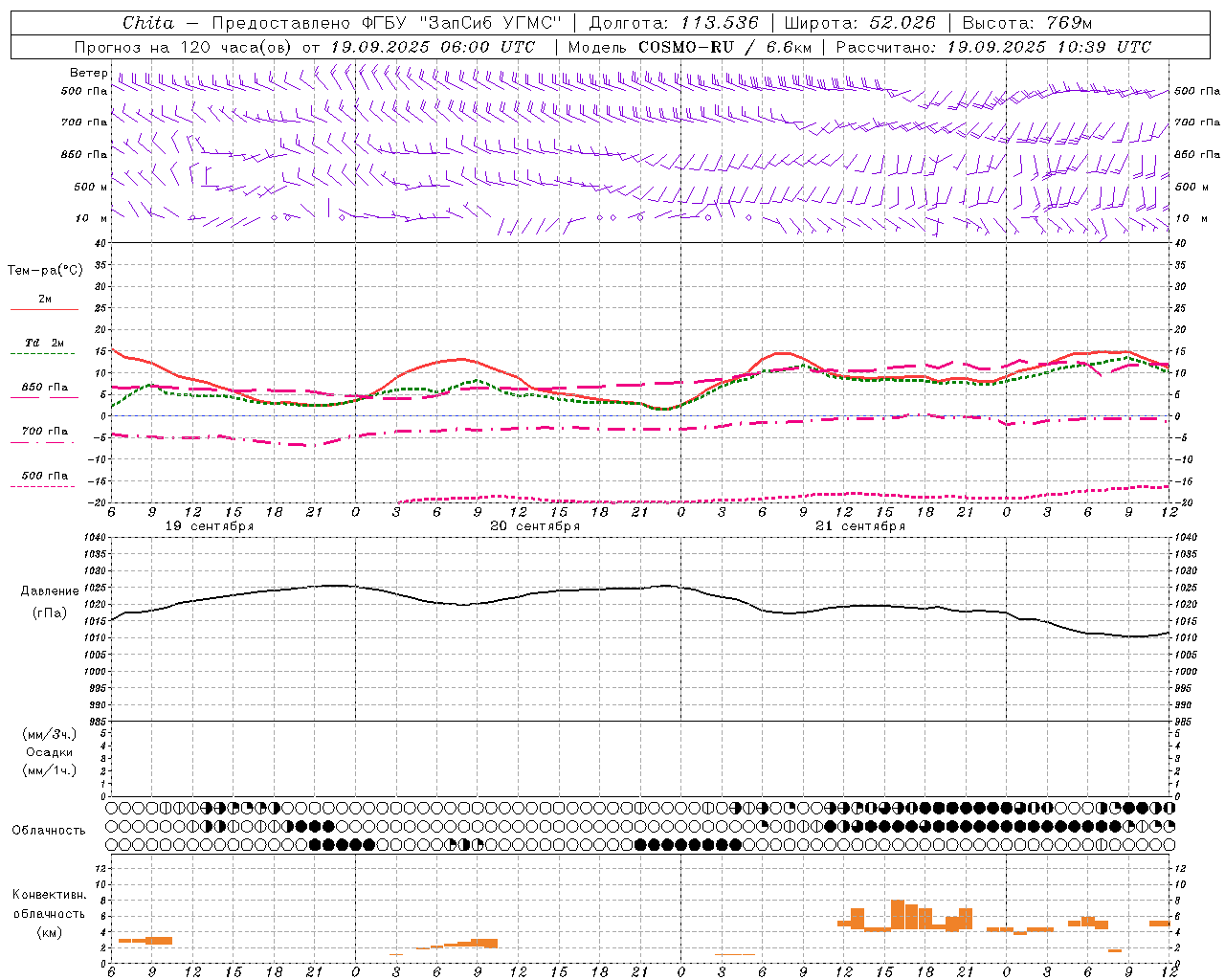This screenshot has width=1225, height=980.
Task: Click the "Td 2м" dew point legend entry
Action: click(x=44, y=343)
